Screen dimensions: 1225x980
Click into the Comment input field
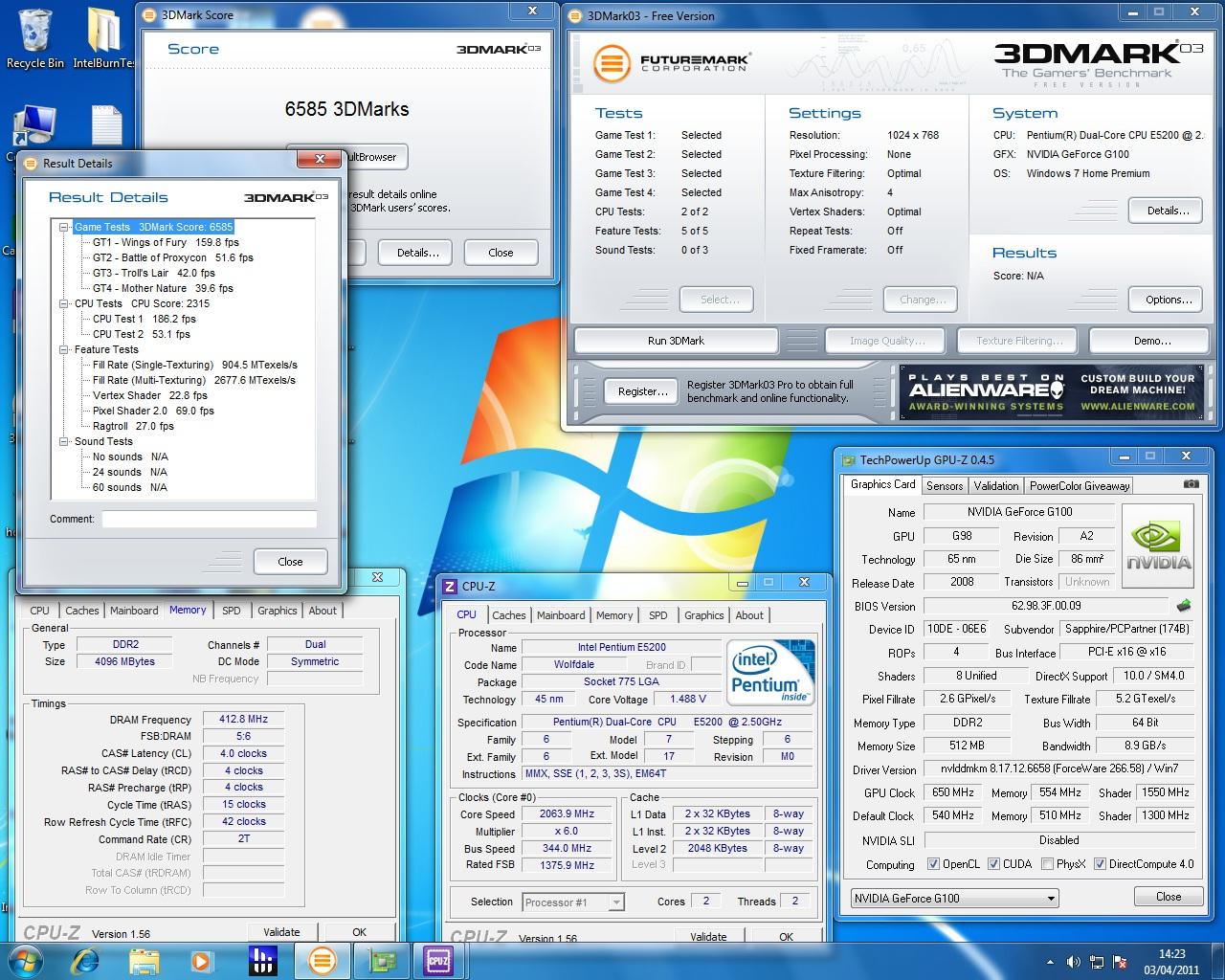coord(209,519)
